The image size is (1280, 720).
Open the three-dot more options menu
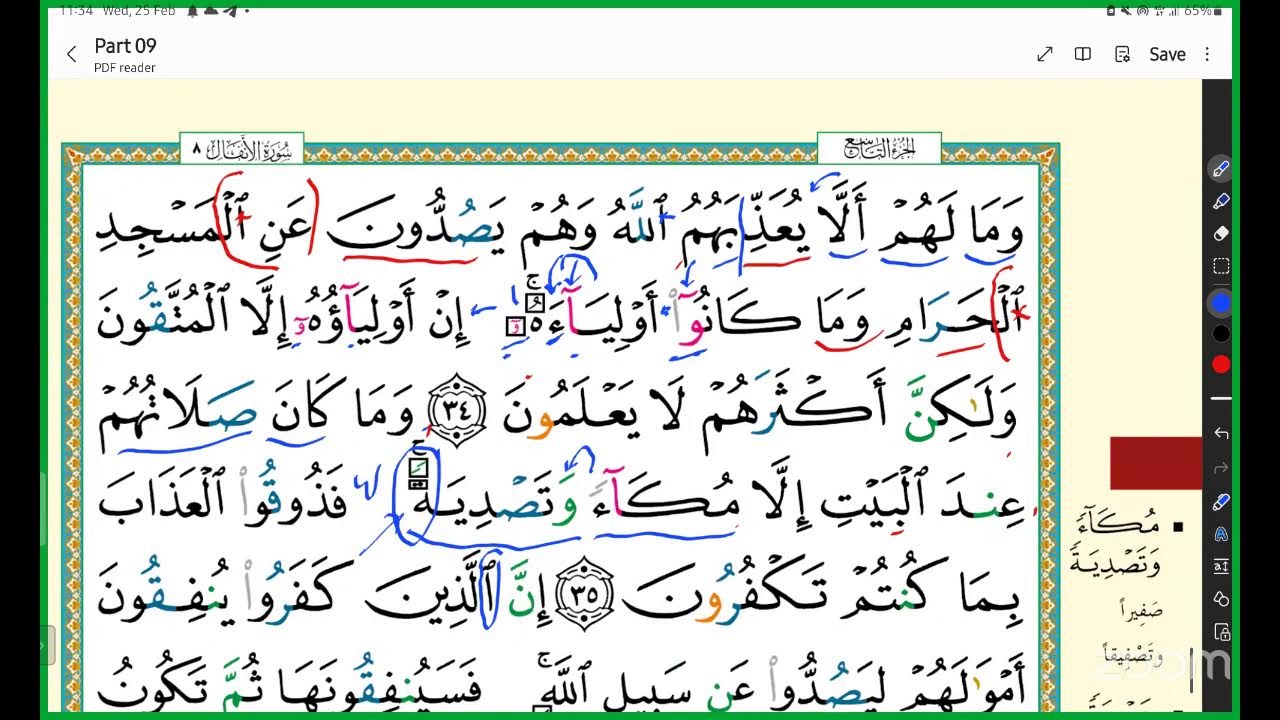coord(1207,54)
